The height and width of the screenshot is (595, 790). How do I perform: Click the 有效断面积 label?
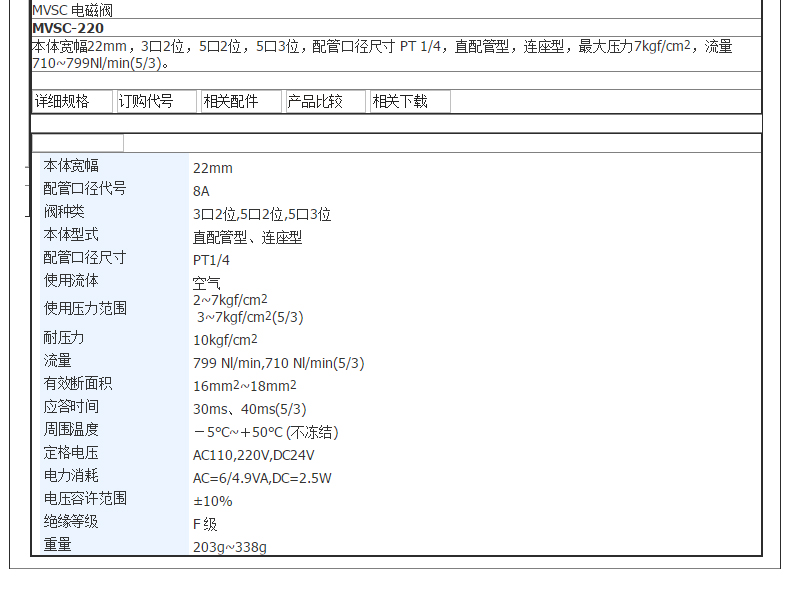click(x=78, y=383)
